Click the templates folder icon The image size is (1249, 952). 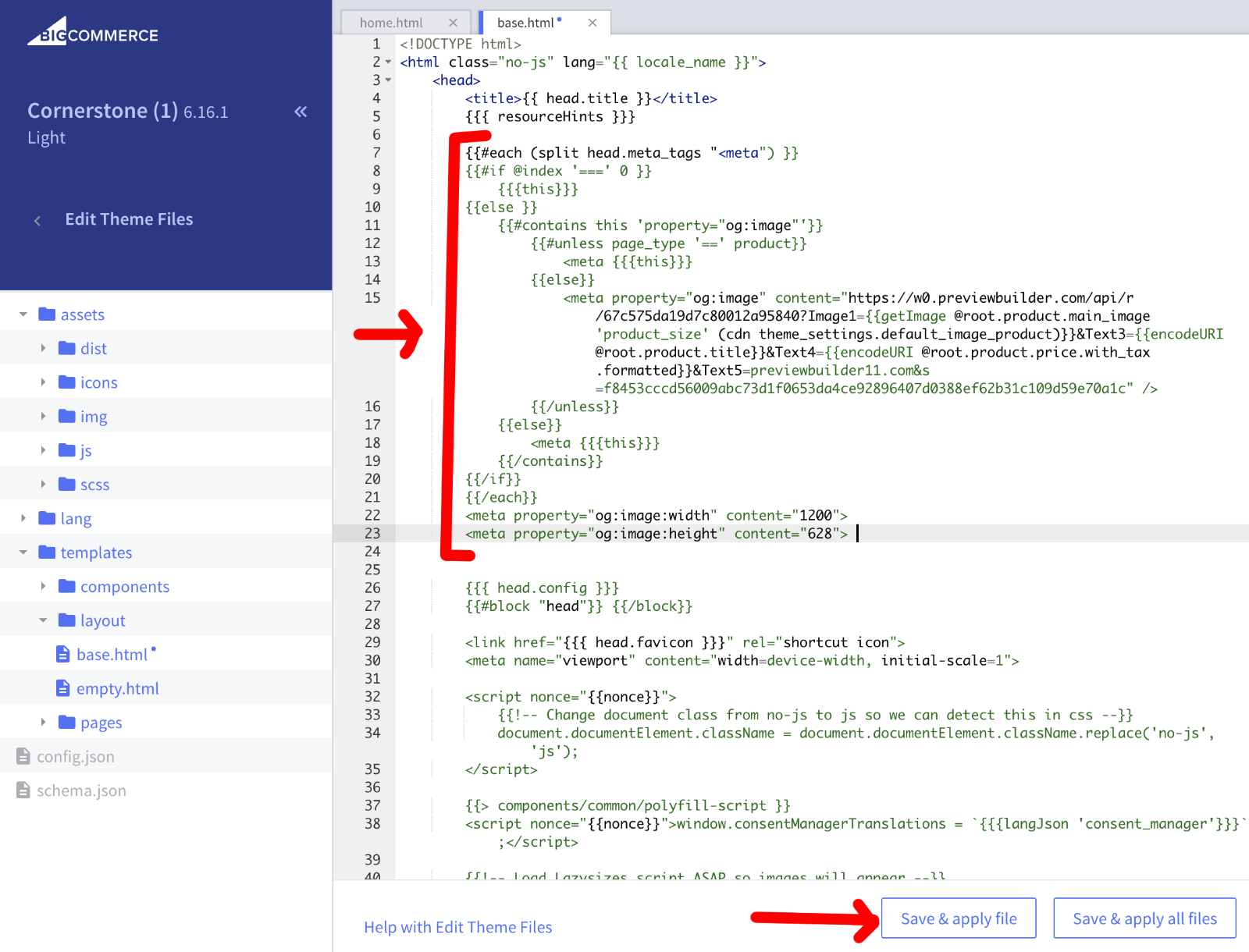(x=47, y=552)
